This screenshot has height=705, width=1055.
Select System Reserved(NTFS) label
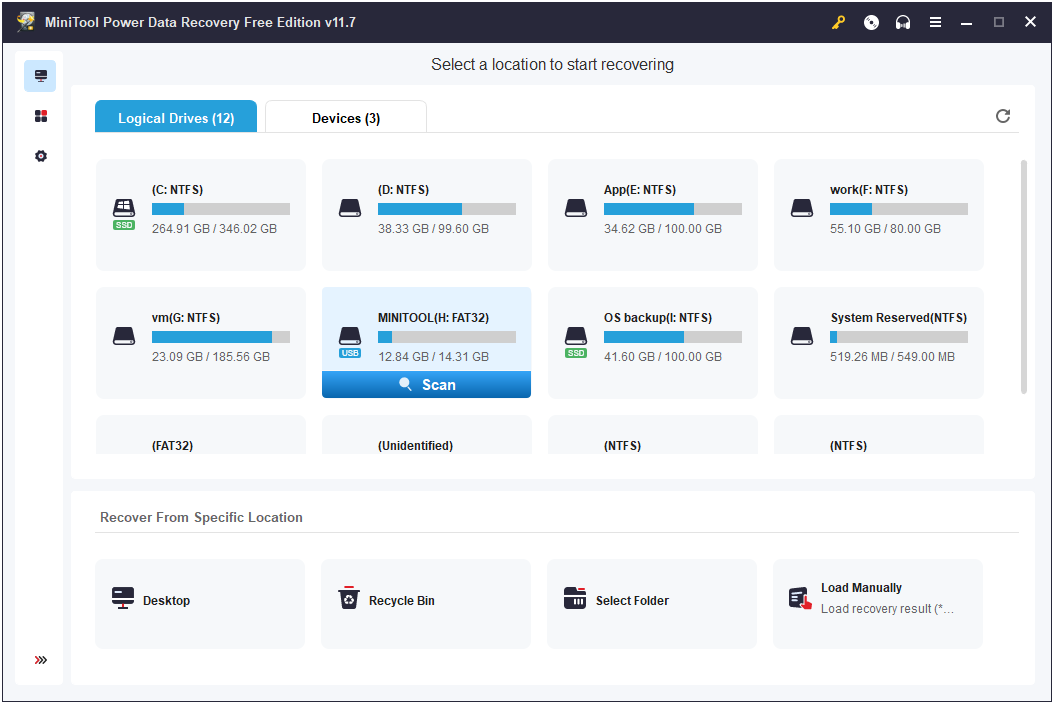click(x=898, y=318)
